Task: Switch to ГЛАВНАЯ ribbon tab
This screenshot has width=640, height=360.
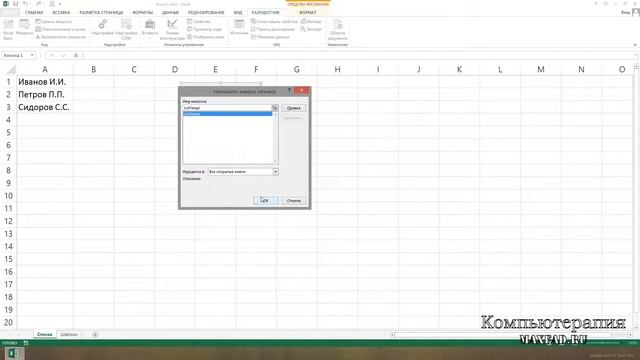Action: pos(34,13)
